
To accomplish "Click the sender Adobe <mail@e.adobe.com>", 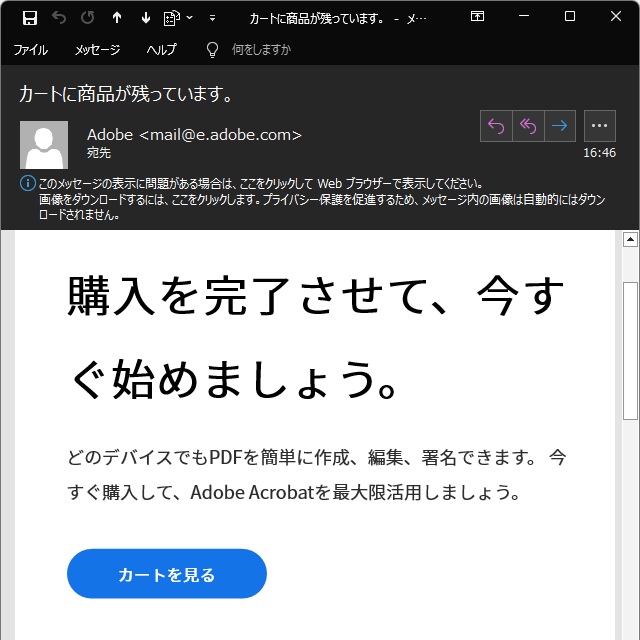I will point(194,135).
